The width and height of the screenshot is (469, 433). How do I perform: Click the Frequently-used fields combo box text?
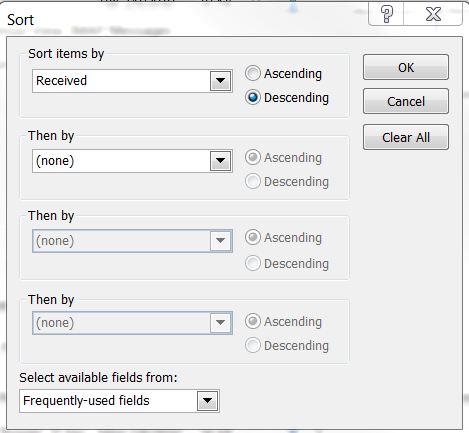point(86,401)
